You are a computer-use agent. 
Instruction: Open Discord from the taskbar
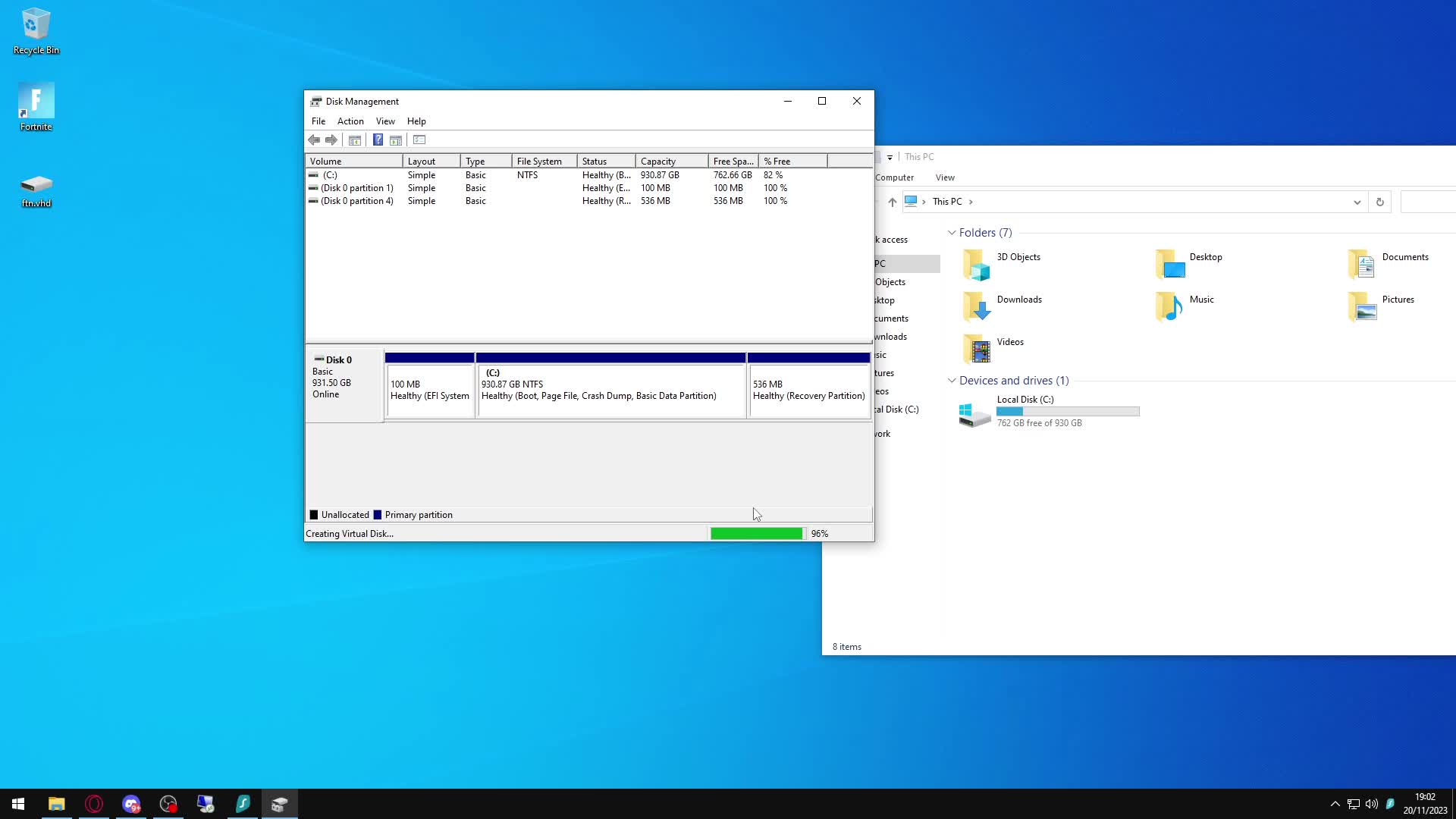pyautogui.click(x=131, y=804)
